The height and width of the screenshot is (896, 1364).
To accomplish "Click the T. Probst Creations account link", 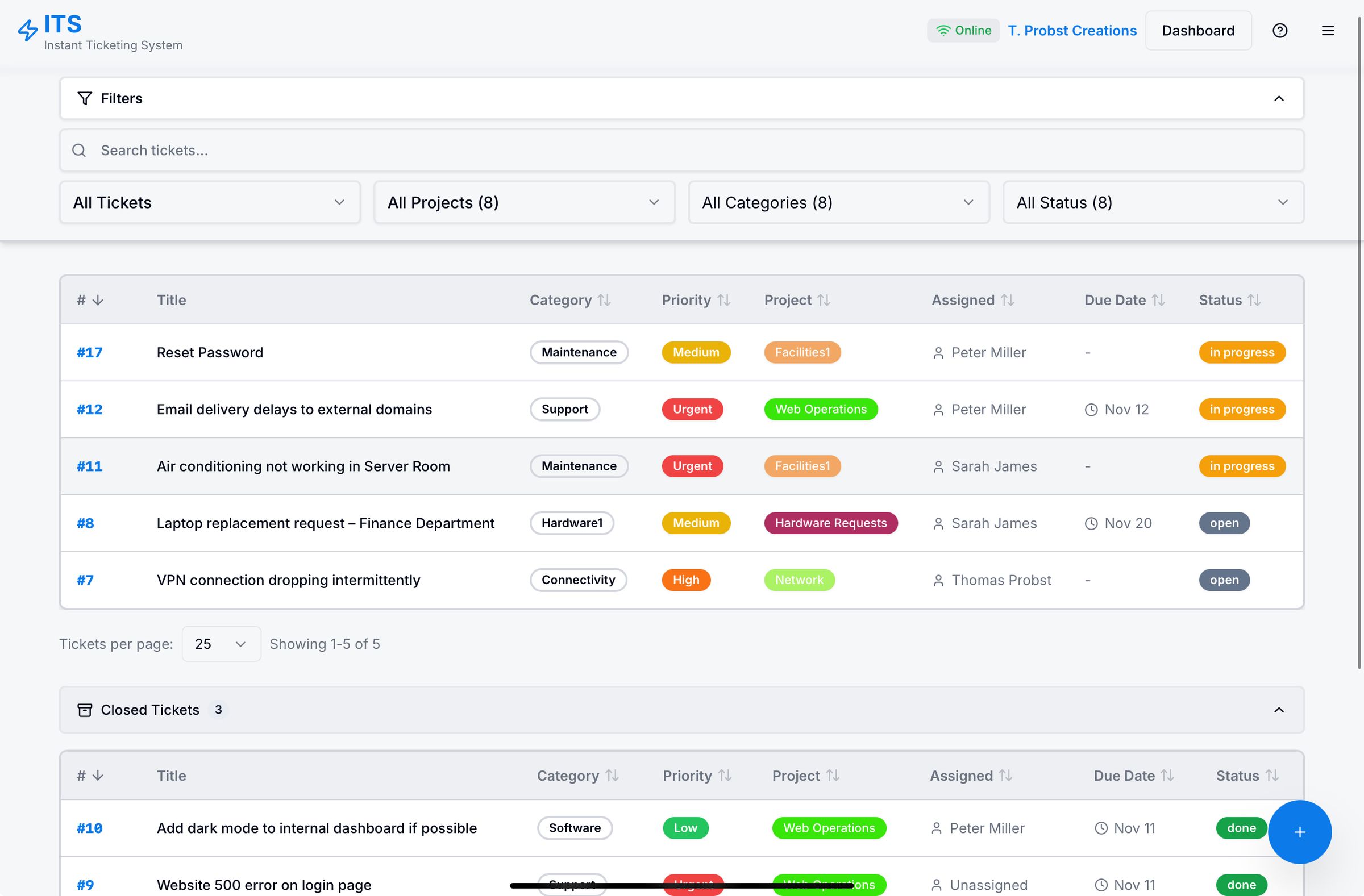I will coord(1072,30).
